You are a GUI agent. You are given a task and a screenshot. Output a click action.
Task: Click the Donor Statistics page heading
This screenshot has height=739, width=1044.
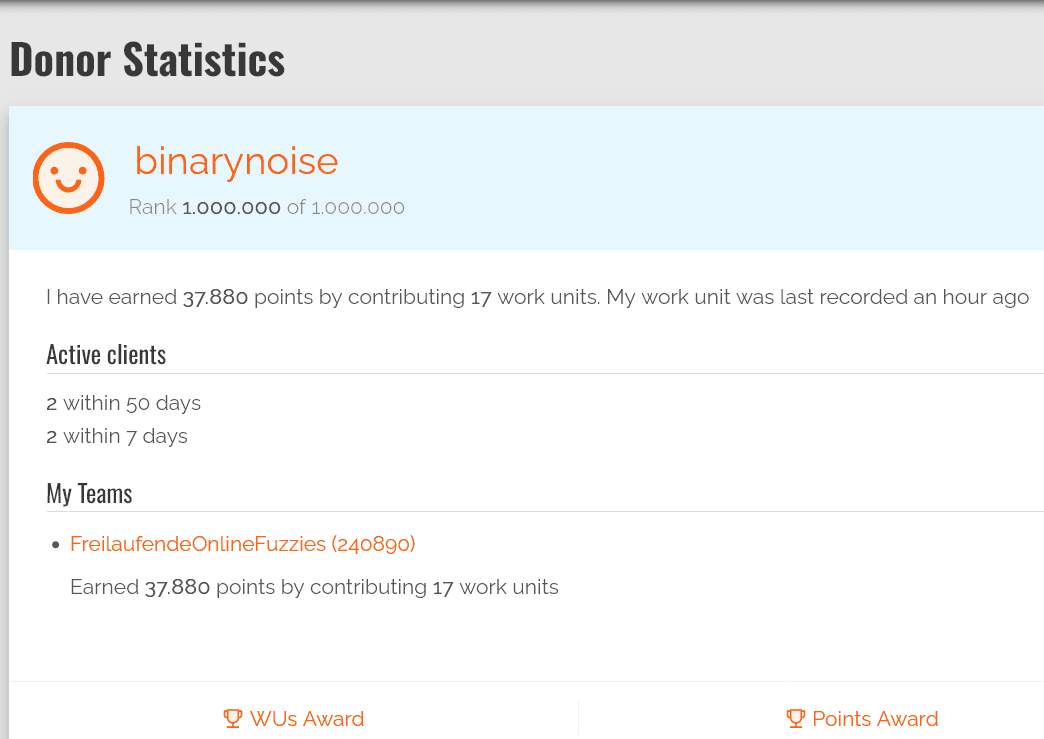coord(147,60)
